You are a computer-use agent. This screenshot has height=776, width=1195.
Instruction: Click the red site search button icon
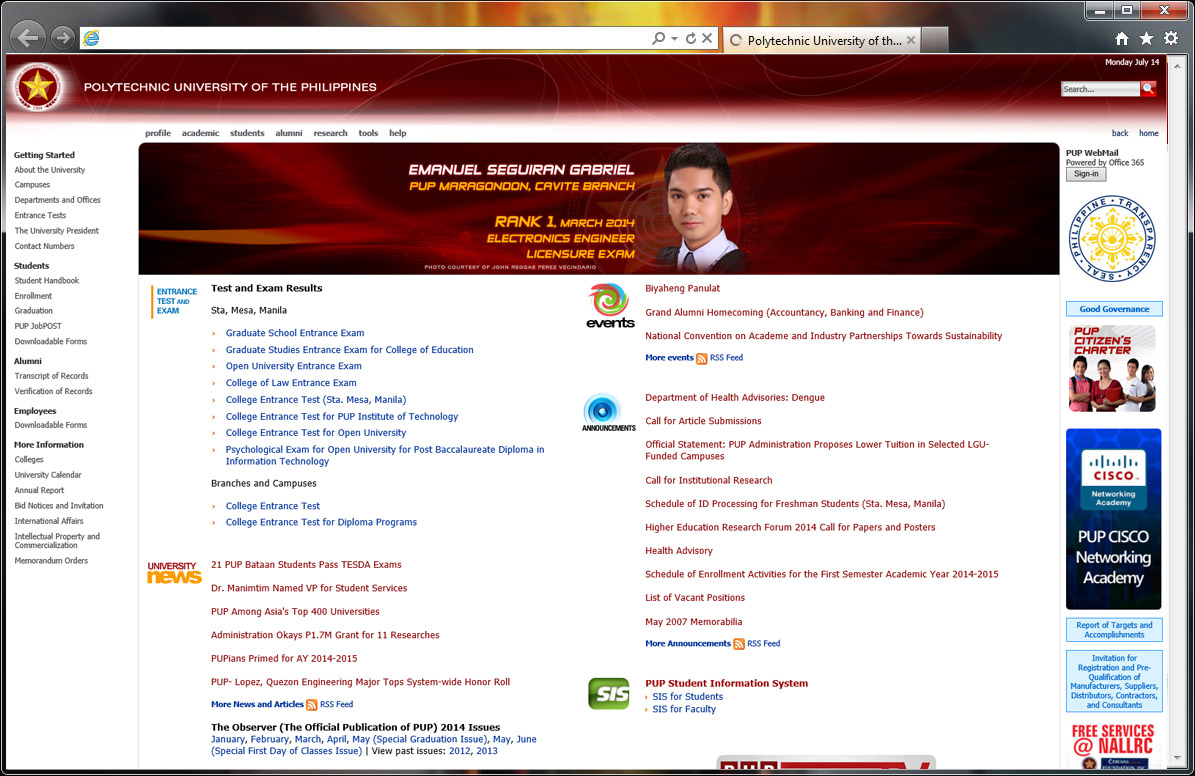pos(1148,89)
